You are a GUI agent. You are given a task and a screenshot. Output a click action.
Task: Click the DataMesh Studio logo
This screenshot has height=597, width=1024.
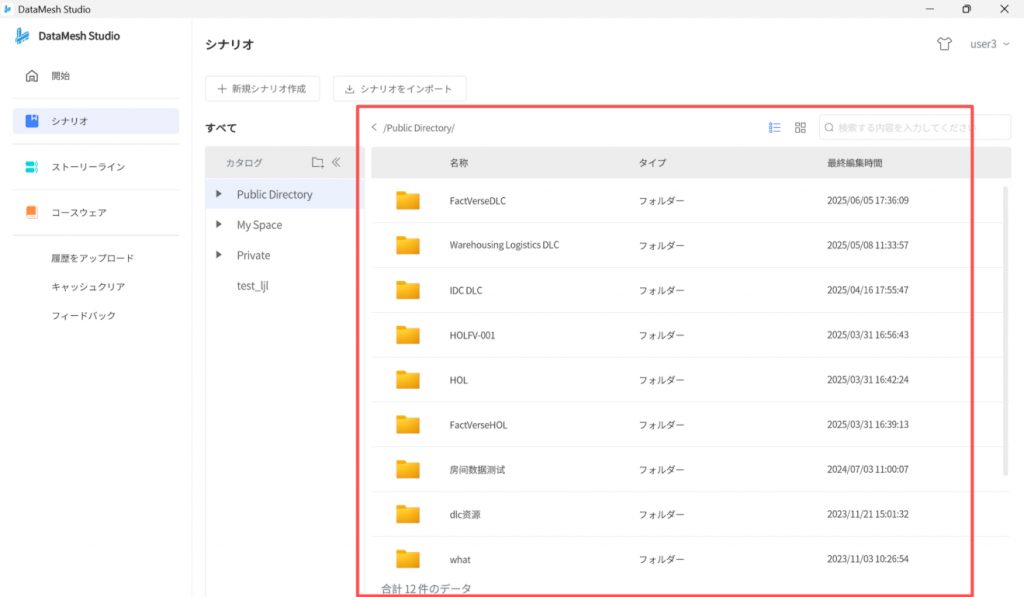coord(23,36)
